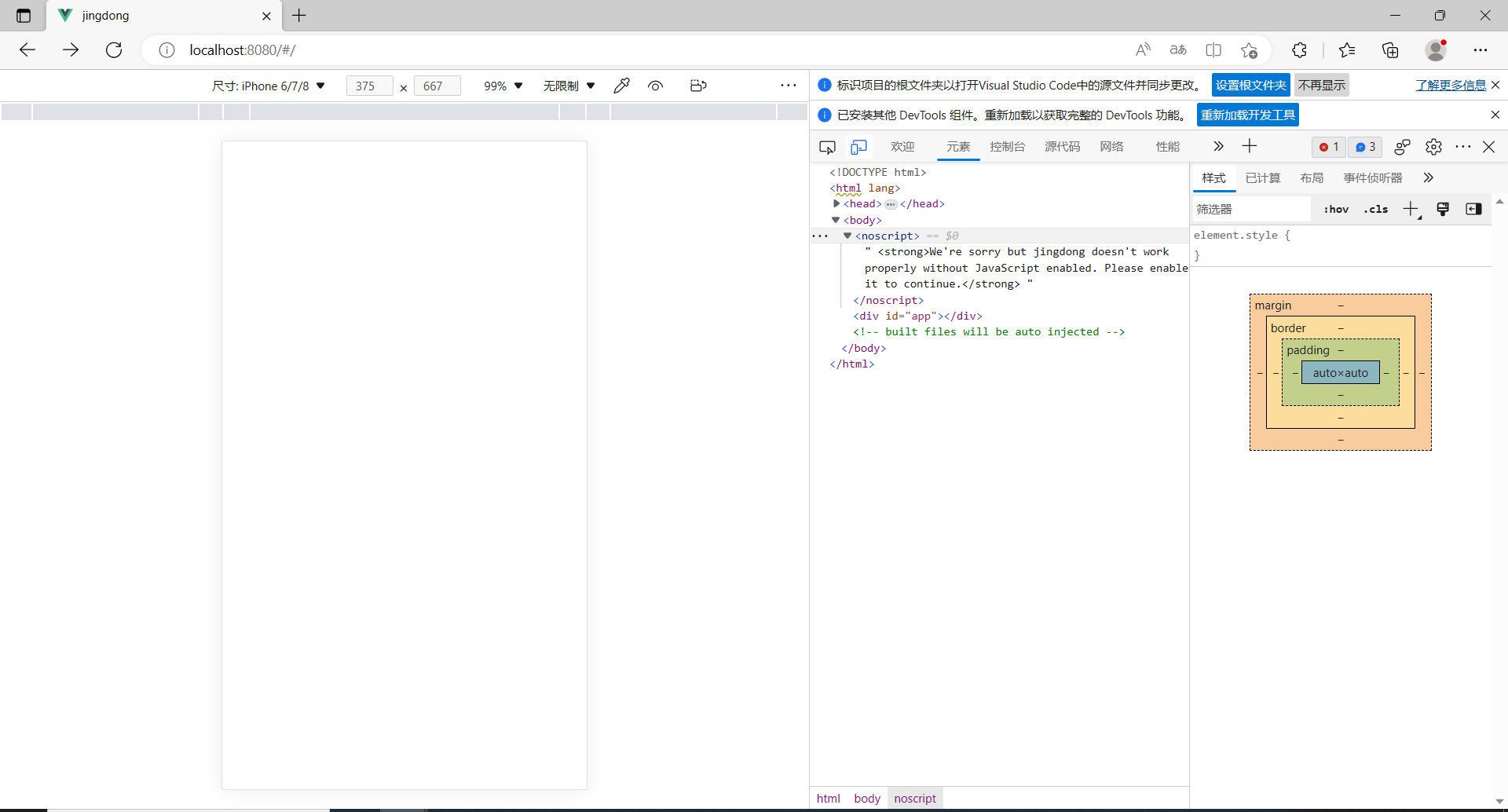Click the eyedropper icon in device toolbar
The height and width of the screenshot is (812, 1508).
[621, 86]
